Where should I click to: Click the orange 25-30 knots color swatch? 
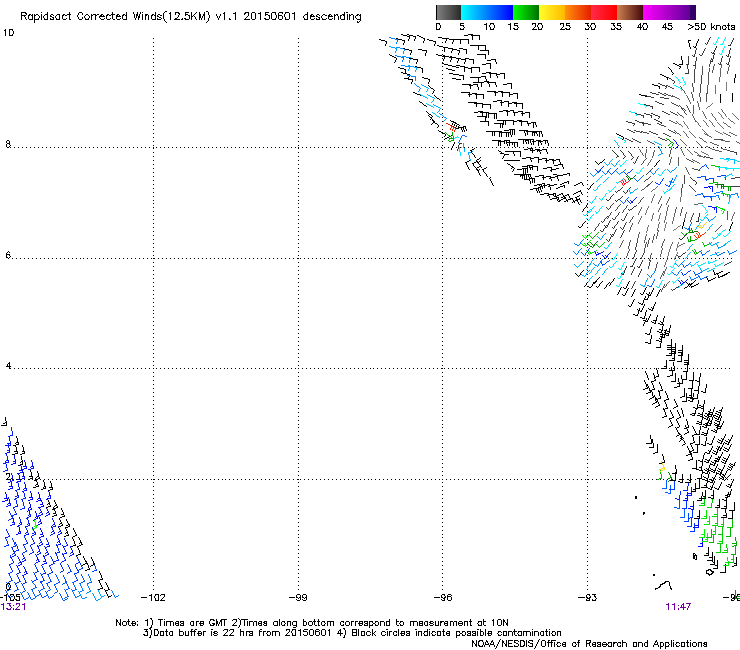tap(578, 12)
